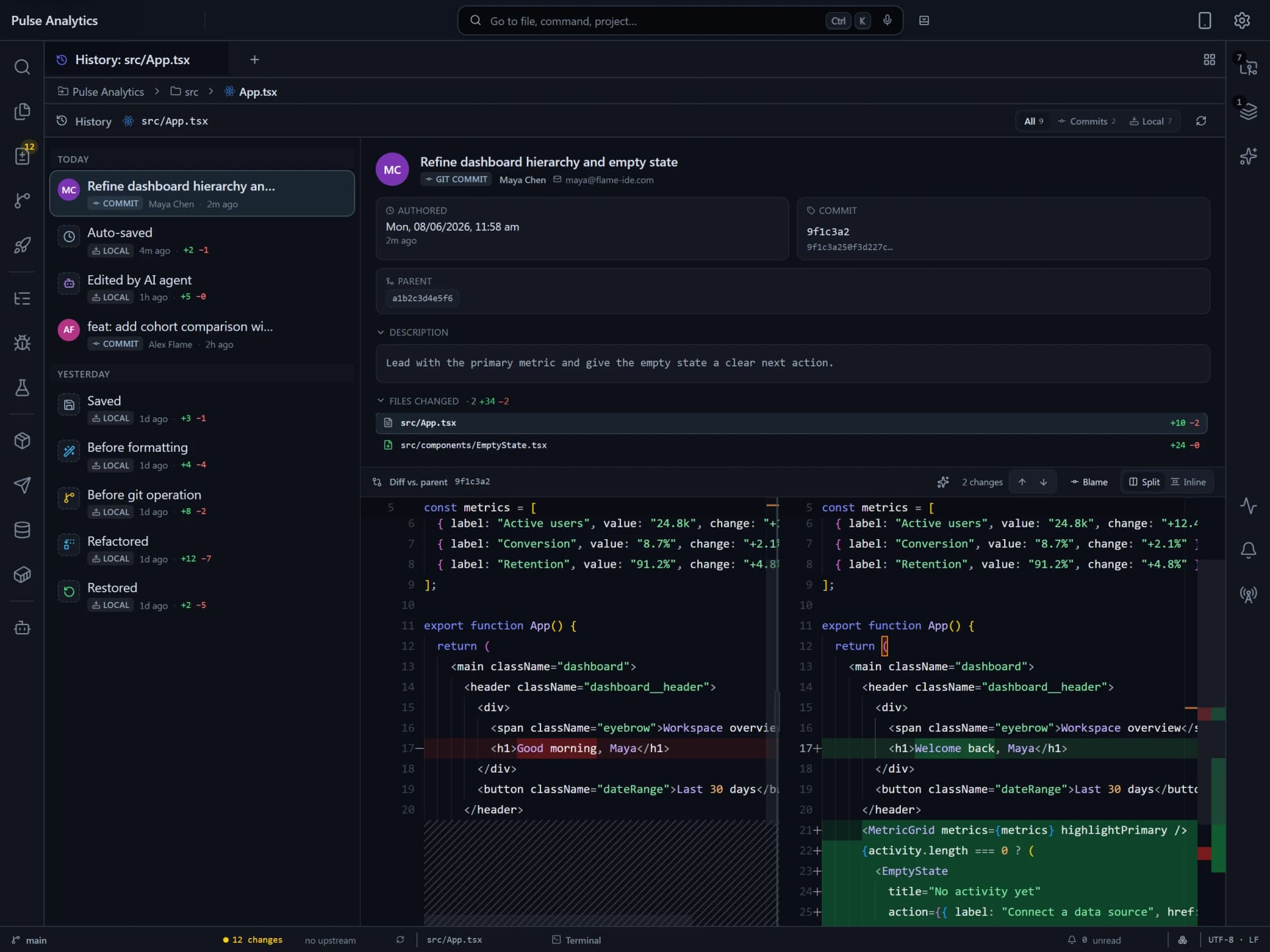Viewport: 1270px width, 952px height.
Task: Go to next change arrow
Action: click(x=1043, y=482)
